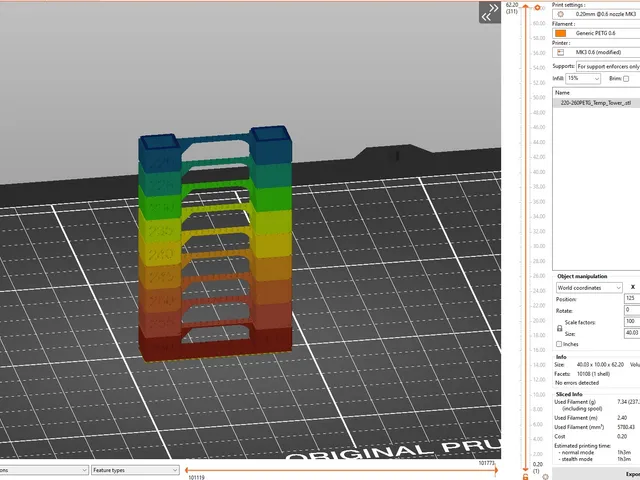Screen dimensions: 640x480
Task: Open the Filament preset Generic PETG dropdown
Action: [x=596, y=33]
